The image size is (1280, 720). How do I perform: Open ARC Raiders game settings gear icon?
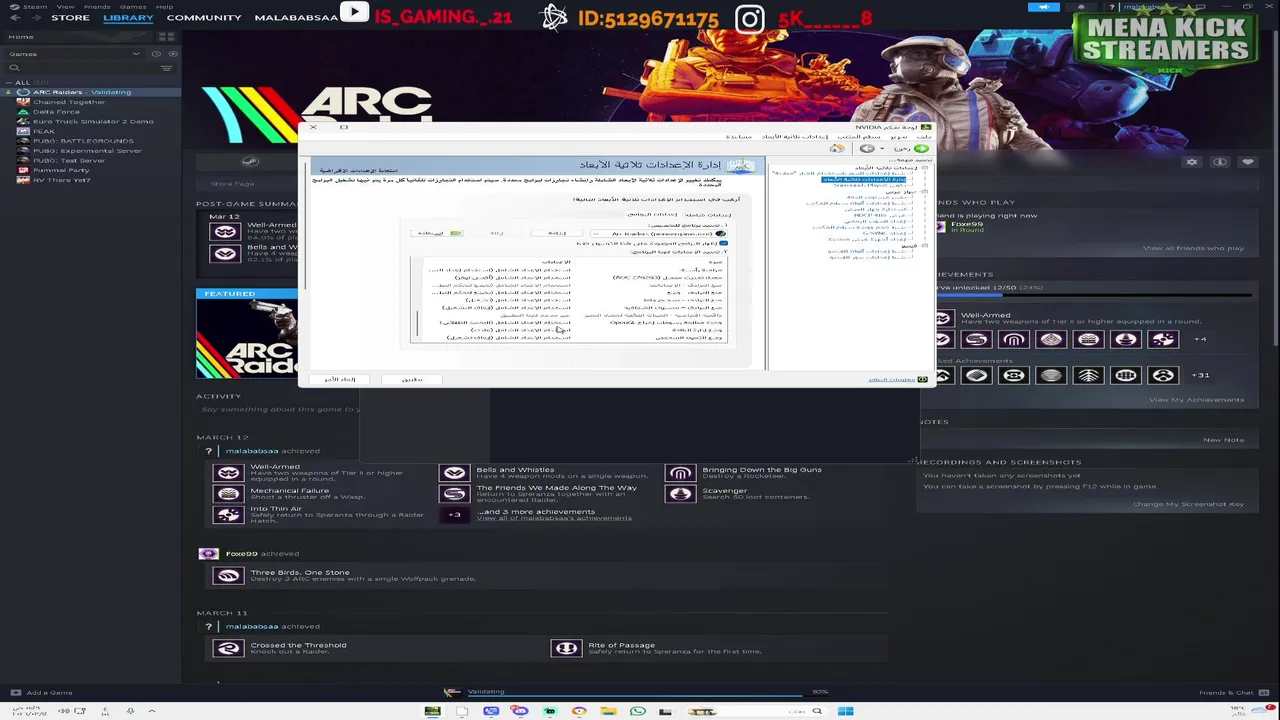coord(1192,162)
